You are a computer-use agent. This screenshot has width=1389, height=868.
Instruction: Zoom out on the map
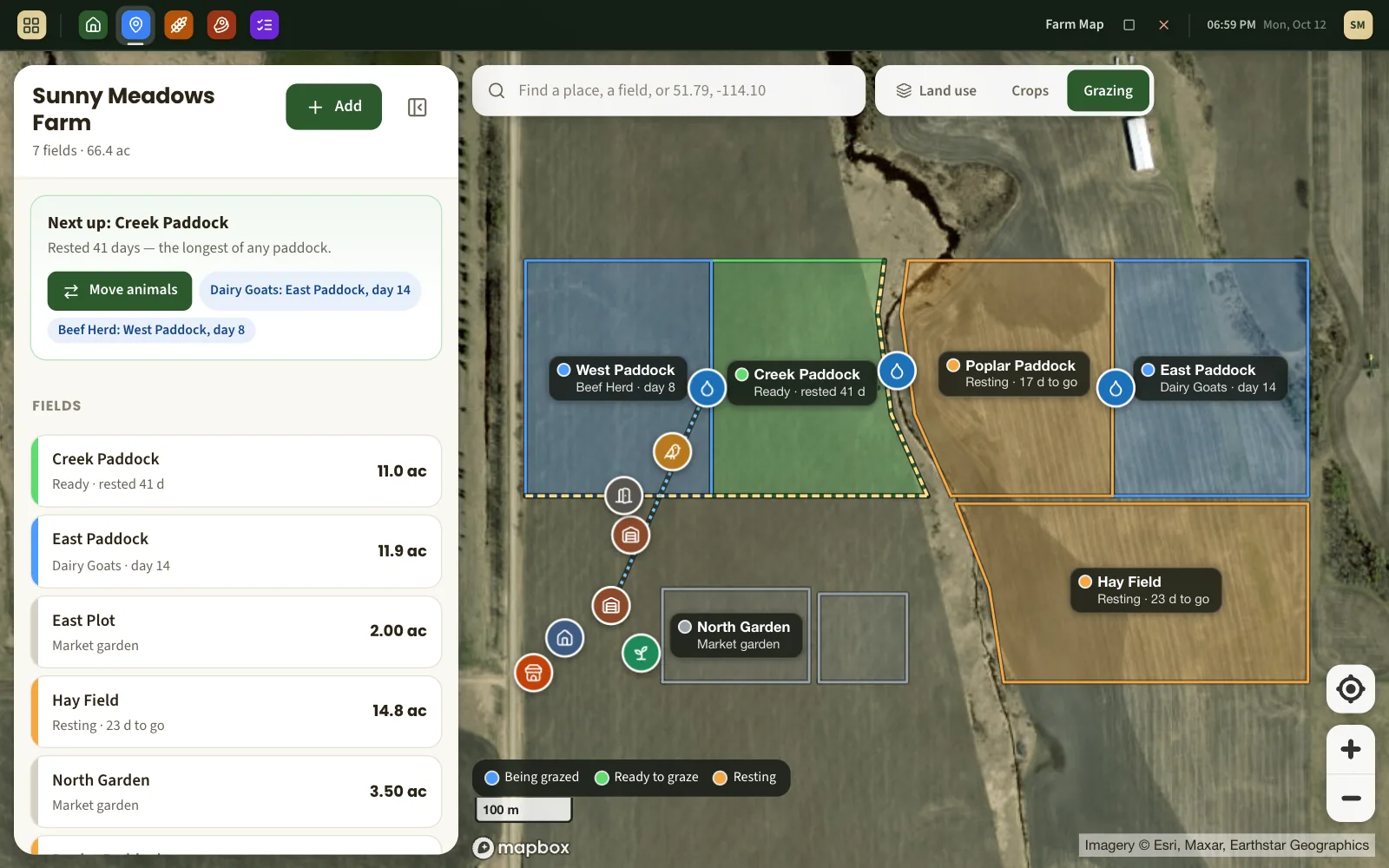pos(1350,799)
